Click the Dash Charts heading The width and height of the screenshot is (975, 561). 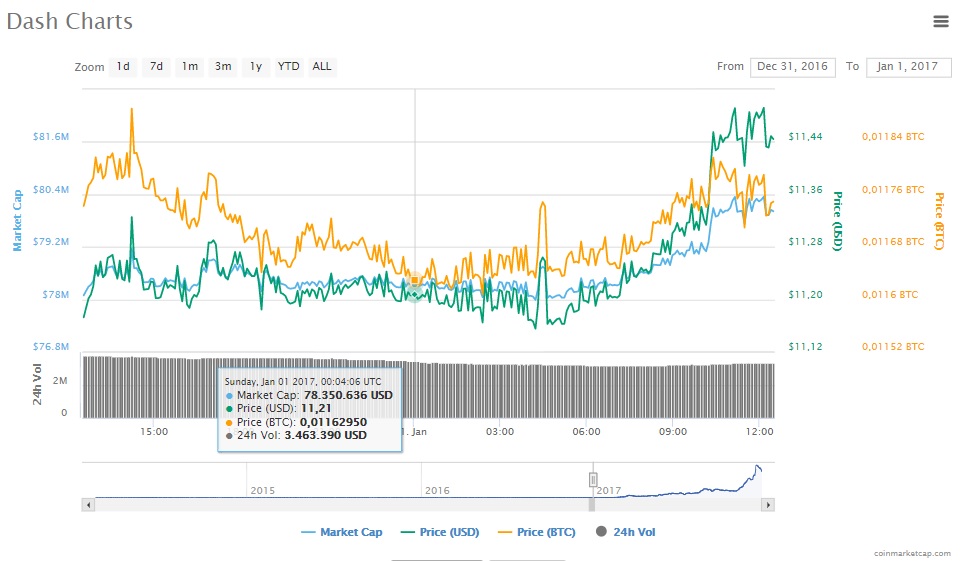coord(70,21)
